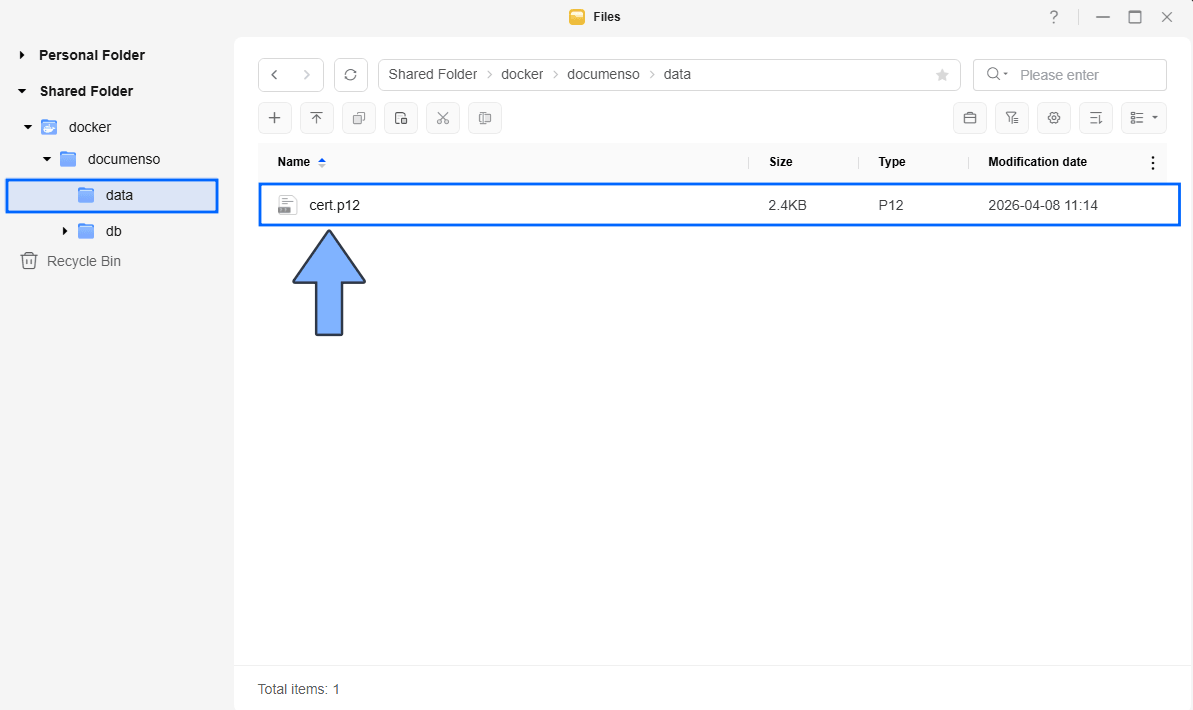Sort by Modification date column header

(x=1037, y=162)
